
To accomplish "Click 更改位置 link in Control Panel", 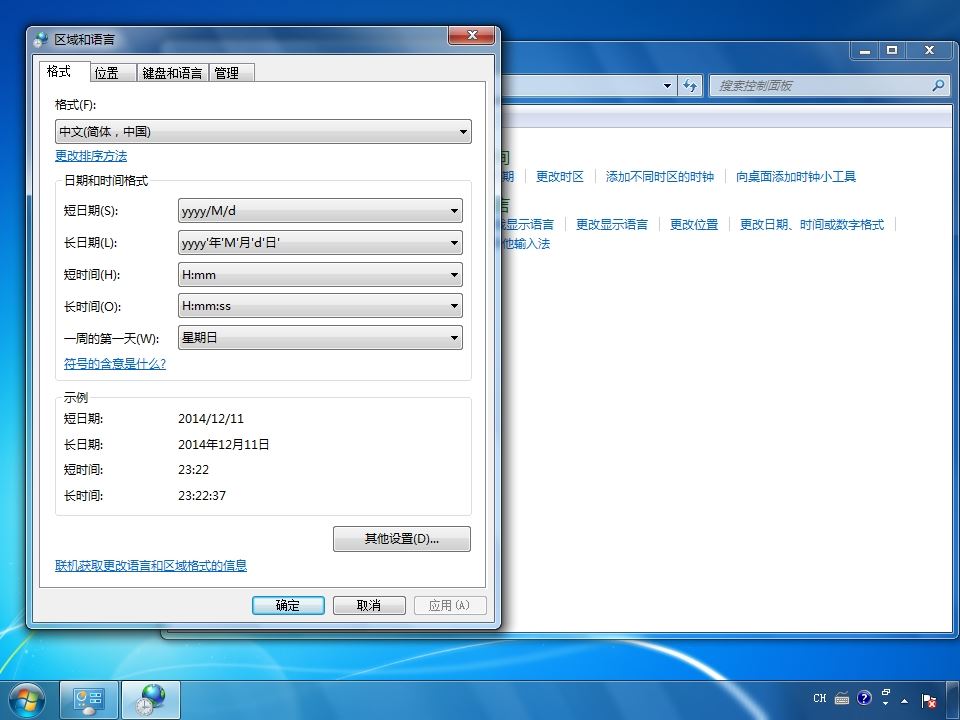I will tap(694, 225).
